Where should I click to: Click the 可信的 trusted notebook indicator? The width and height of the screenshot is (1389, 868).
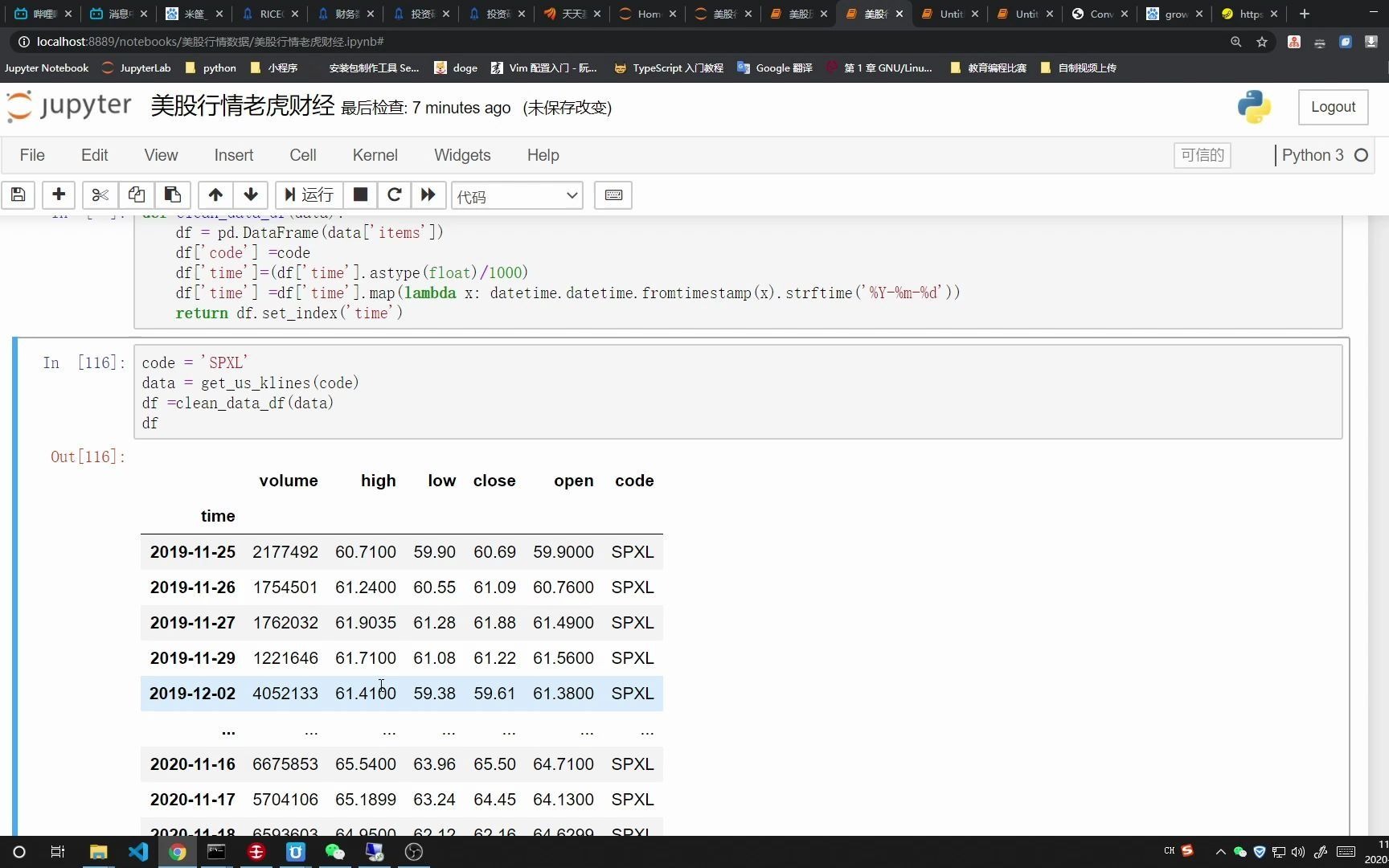pos(1202,155)
